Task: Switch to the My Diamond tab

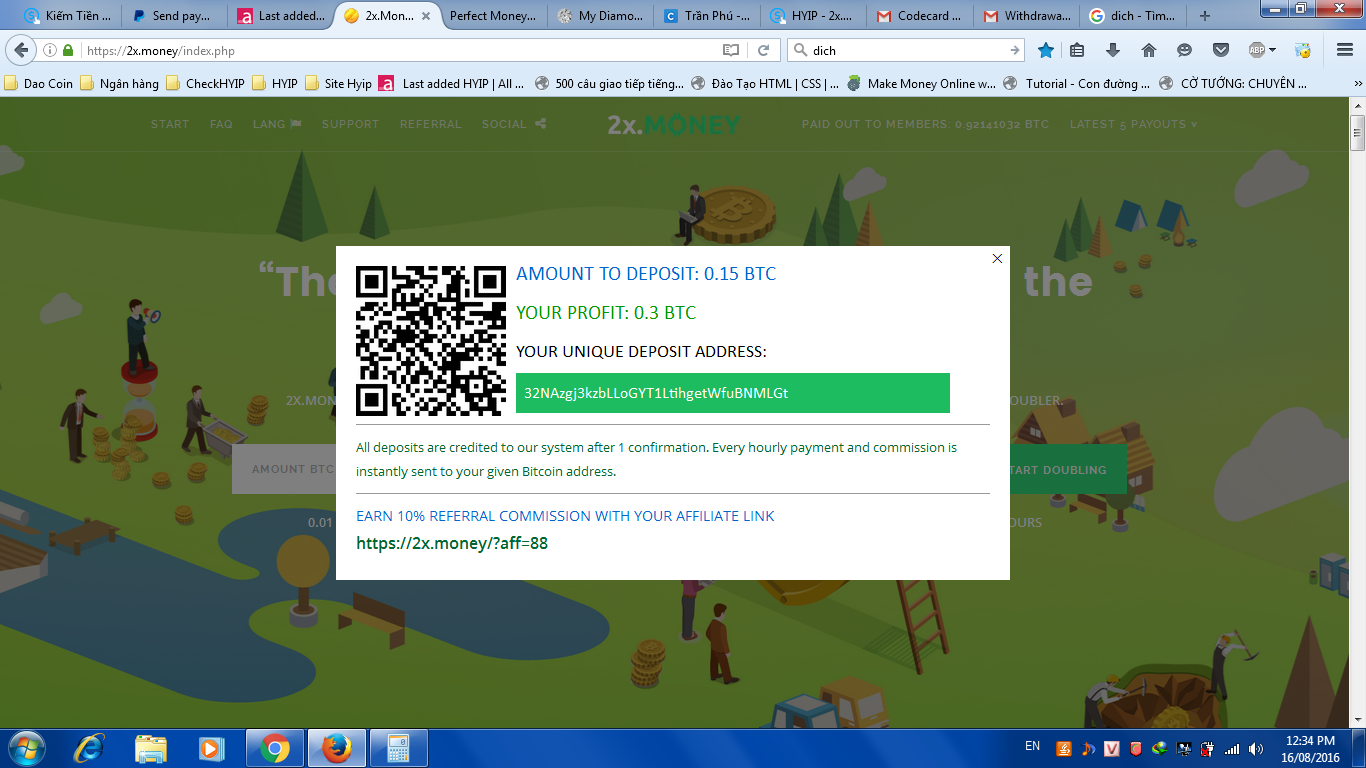Action: [x=601, y=16]
